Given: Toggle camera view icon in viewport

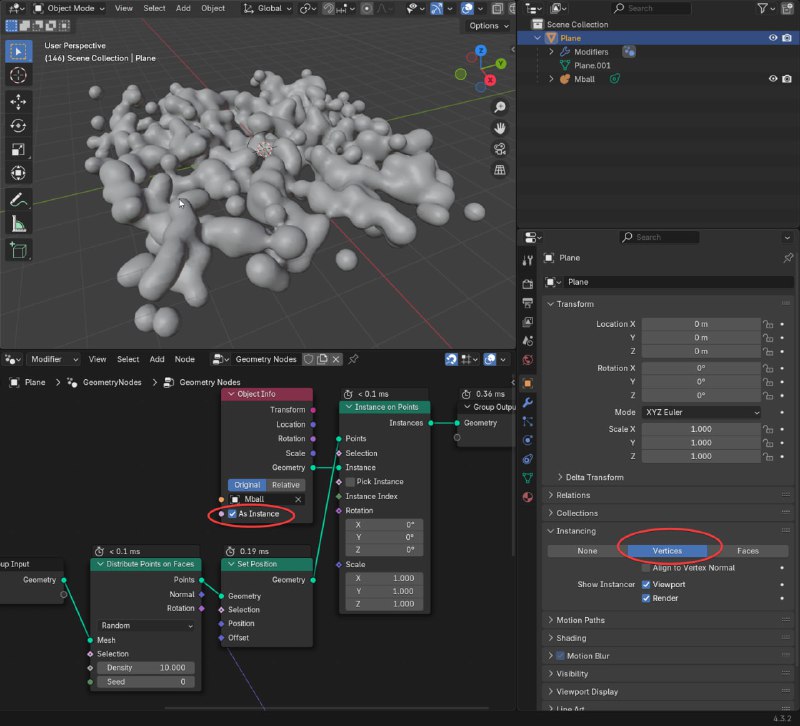Looking at the screenshot, I should (x=499, y=149).
